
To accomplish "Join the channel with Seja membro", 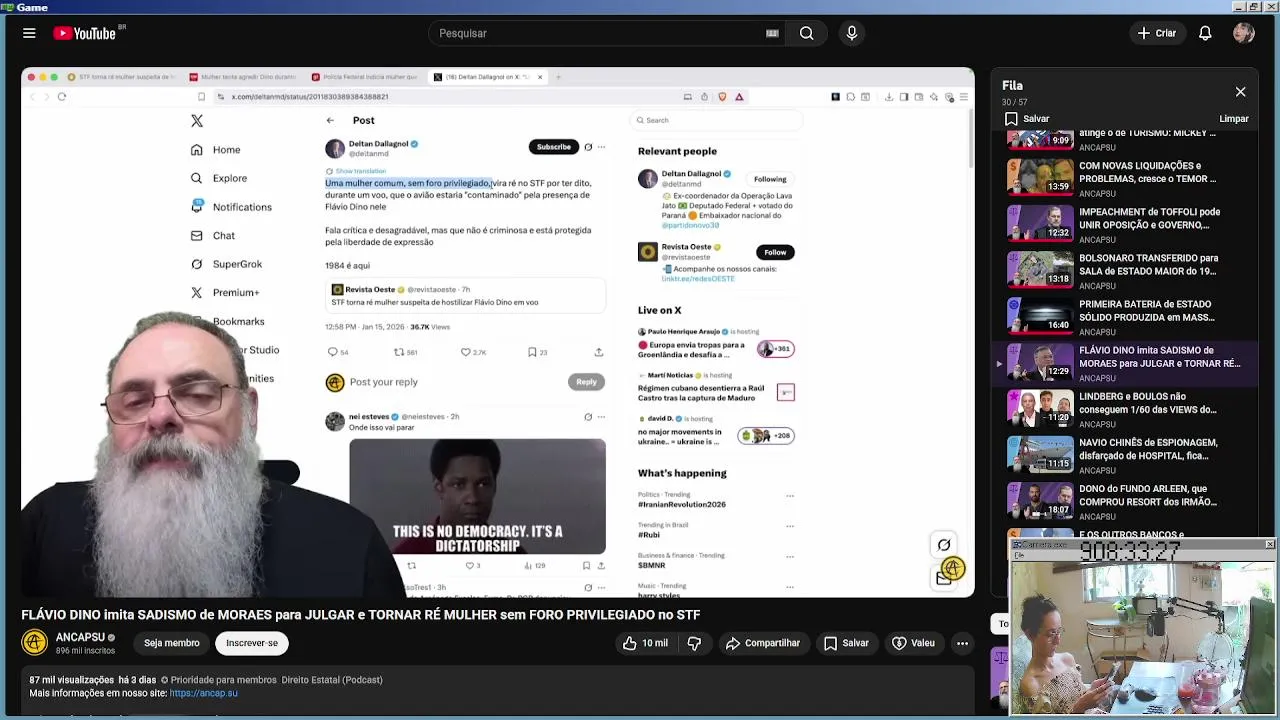I will tap(171, 643).
